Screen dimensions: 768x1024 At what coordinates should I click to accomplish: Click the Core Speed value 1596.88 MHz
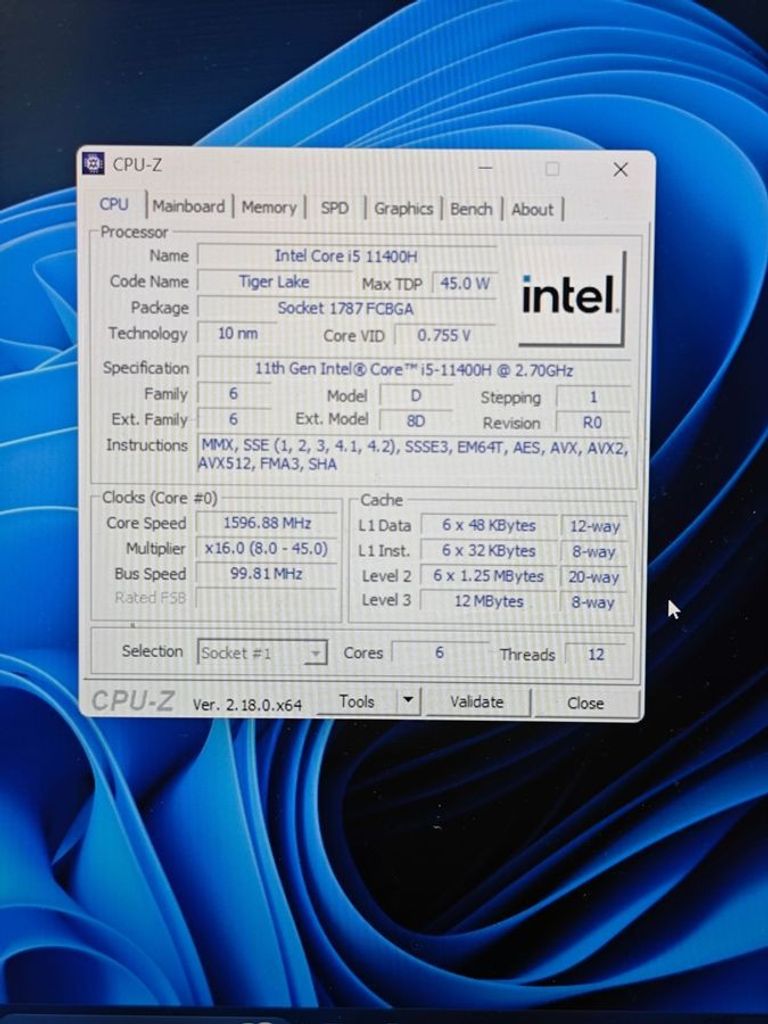tap(267, 523)
